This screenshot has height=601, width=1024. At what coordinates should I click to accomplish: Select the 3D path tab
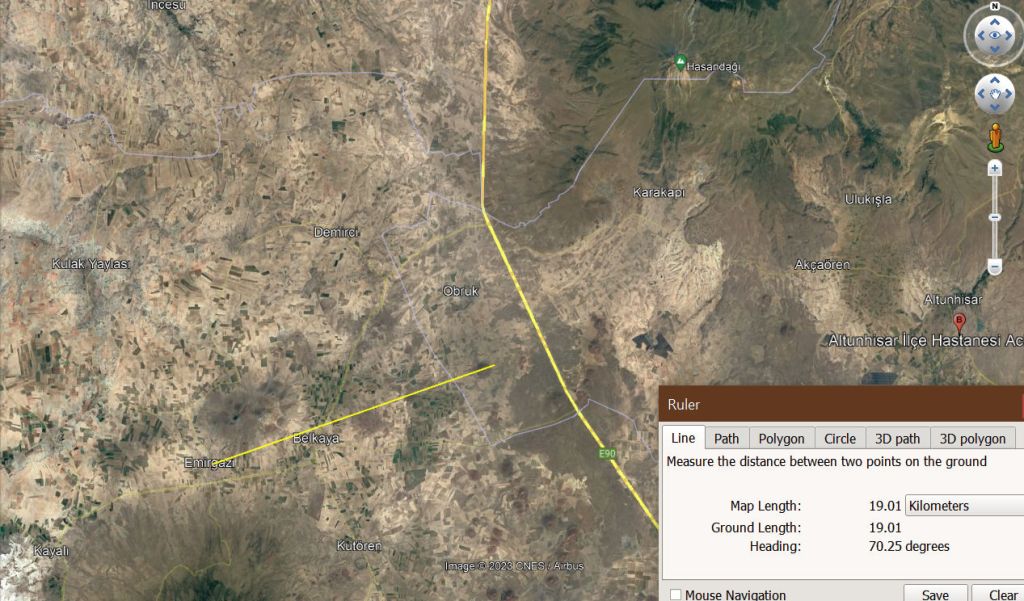(x=897, y=438)
